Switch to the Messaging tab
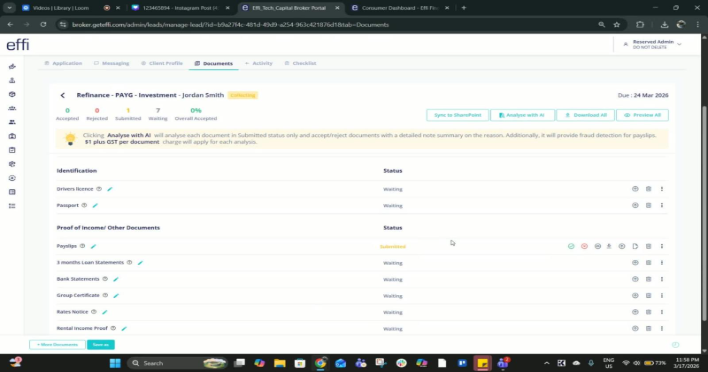Image resolution: width=708 pixels, height=372 pixels. (x=112, y=64)
